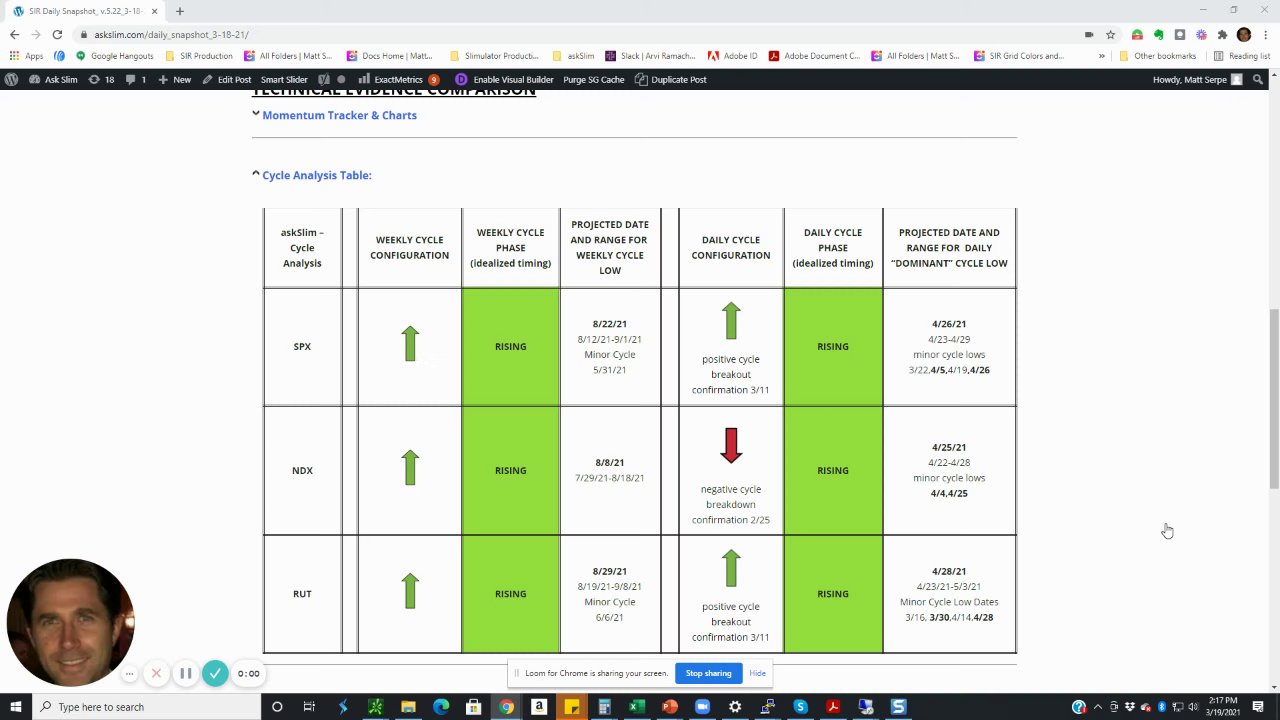
Task: Open Skype from taskbar
Action: coord(800,707)
